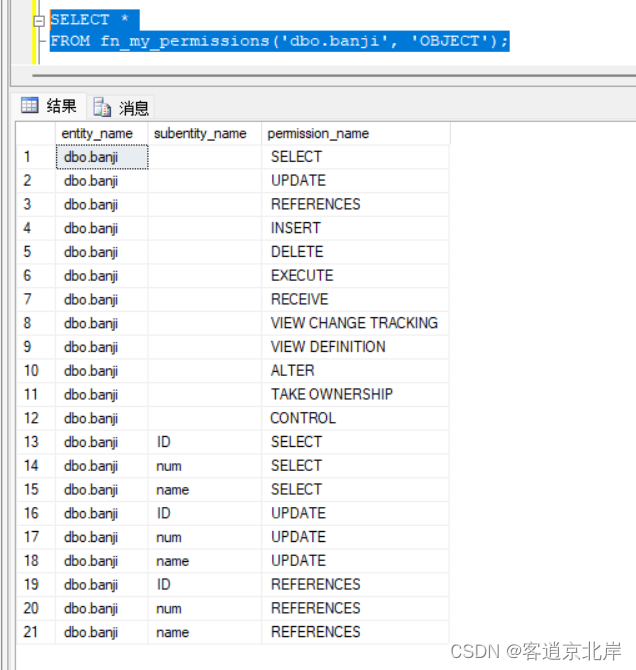Click the VIEW CHANGE TRACKING cell

coord(356,323)
